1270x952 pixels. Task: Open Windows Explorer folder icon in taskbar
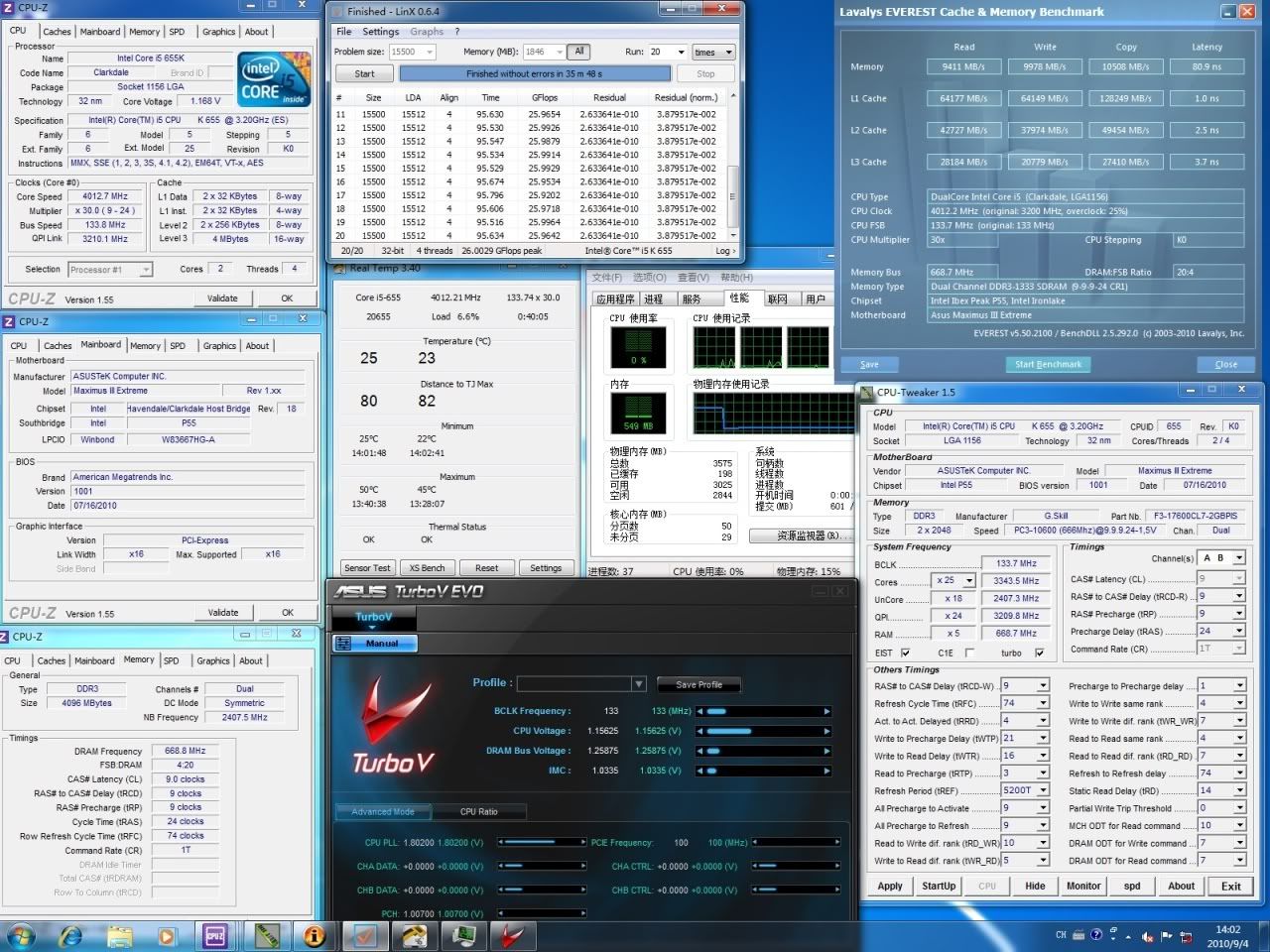point(119,935)
